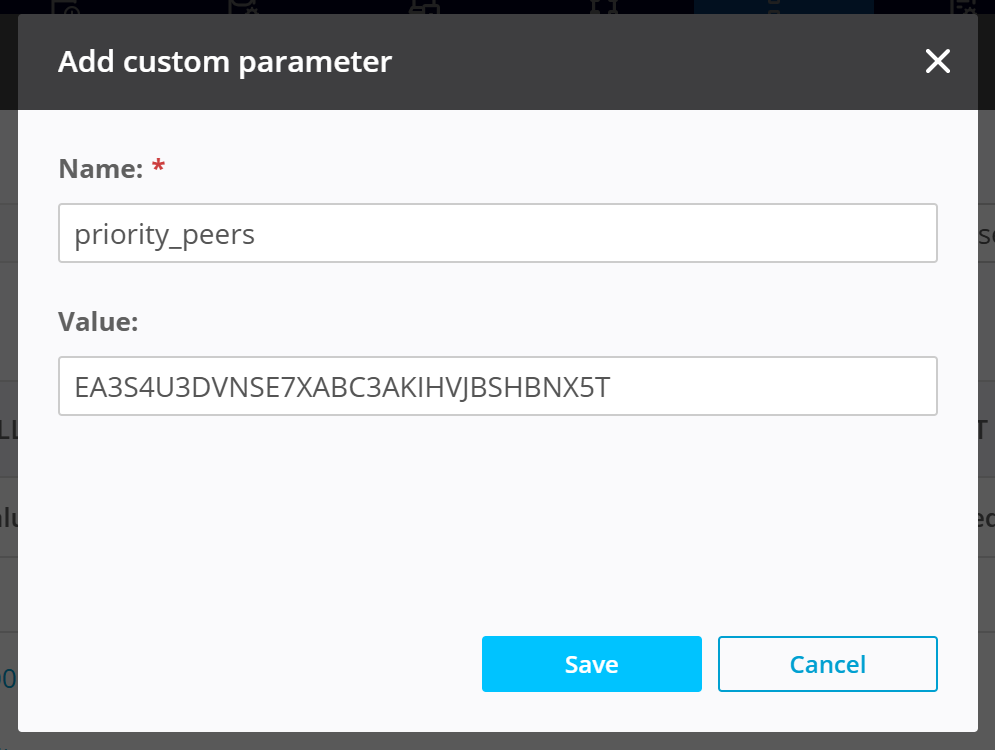This screenshot has width=995, height=750.
Task: Place cursor in the EA3S4U3DVNSE7XABC3AKIHVJBSHBNX5T text
Action: pyautogui.click(x=342, y=387)
